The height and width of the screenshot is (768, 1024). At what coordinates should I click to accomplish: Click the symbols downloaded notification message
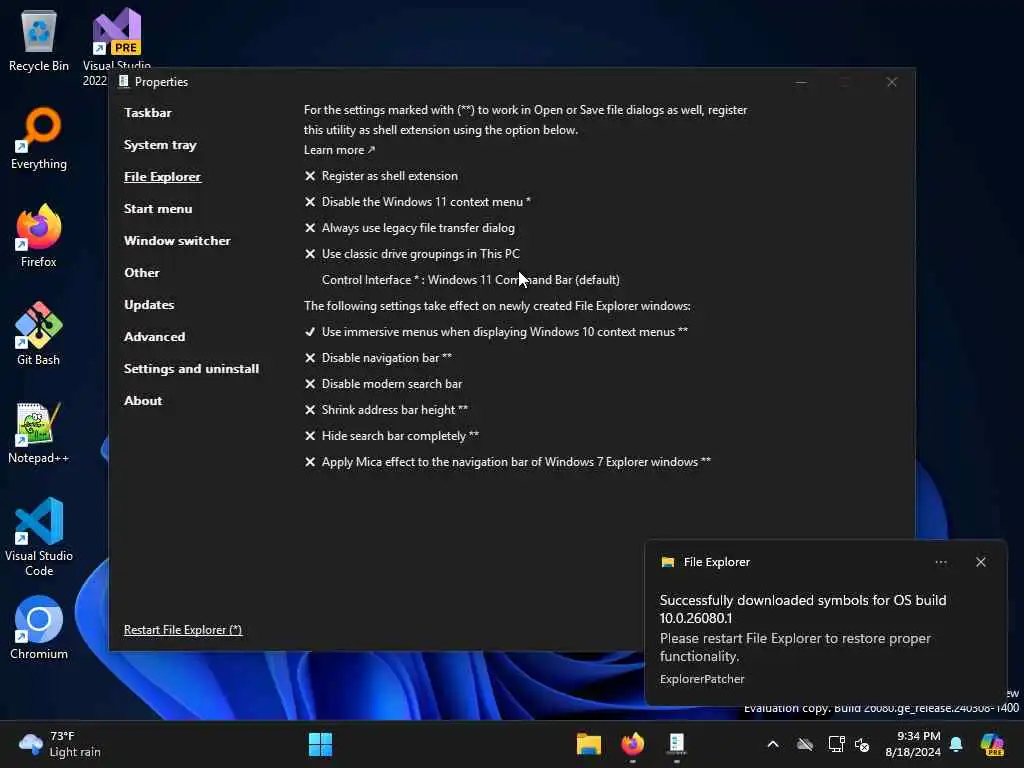click(803, 609)
